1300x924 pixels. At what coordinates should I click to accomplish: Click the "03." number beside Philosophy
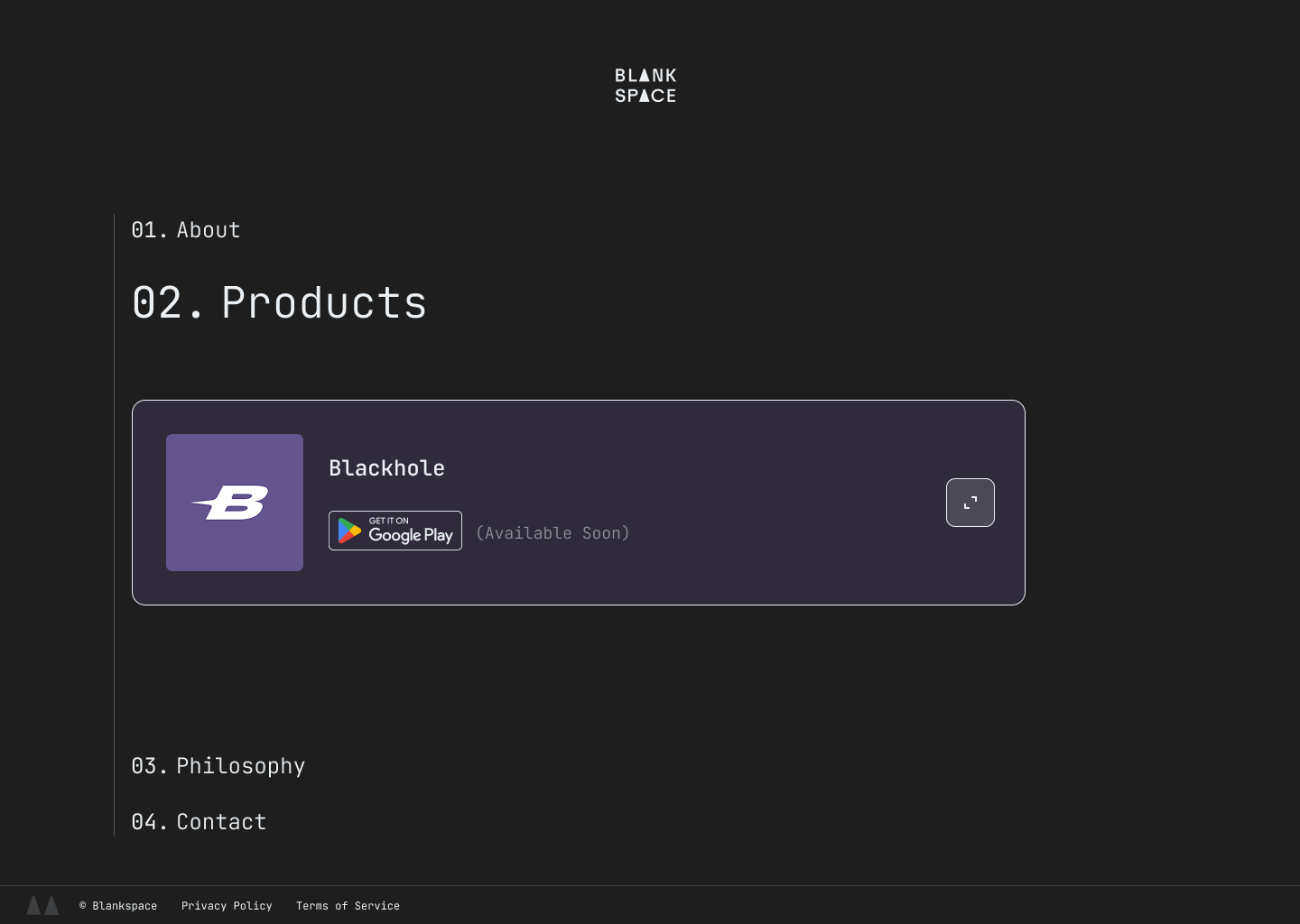tap(149, 766)
